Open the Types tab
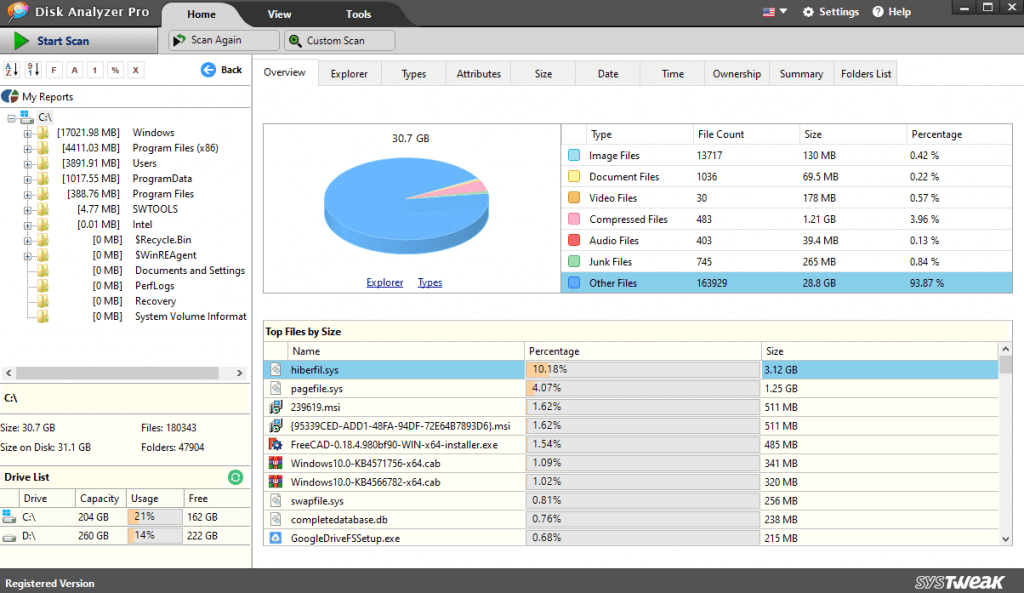The width and height of the screenshot is (1024, 593). coord(413,74)
